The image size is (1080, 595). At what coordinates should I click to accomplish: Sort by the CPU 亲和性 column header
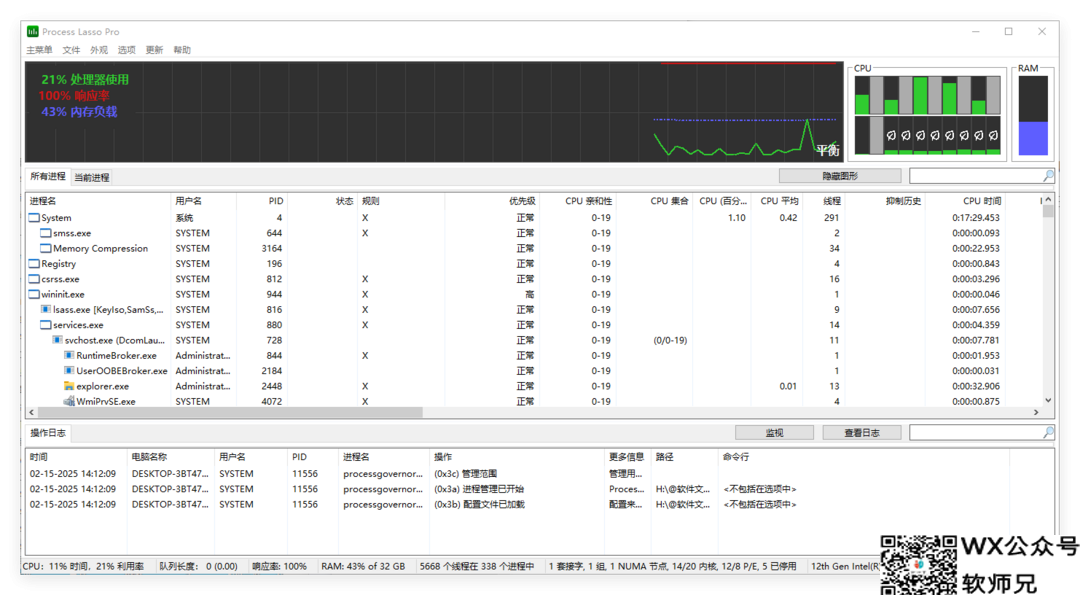click(x=577, y=201)
